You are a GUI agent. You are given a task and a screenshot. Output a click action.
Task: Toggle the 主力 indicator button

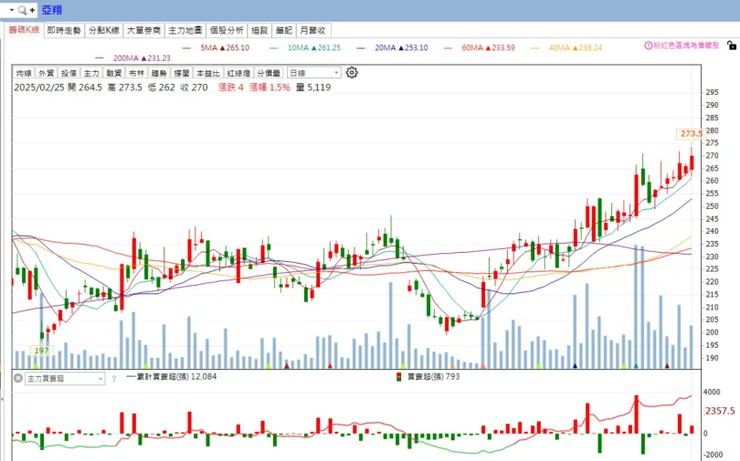(92, 73)
